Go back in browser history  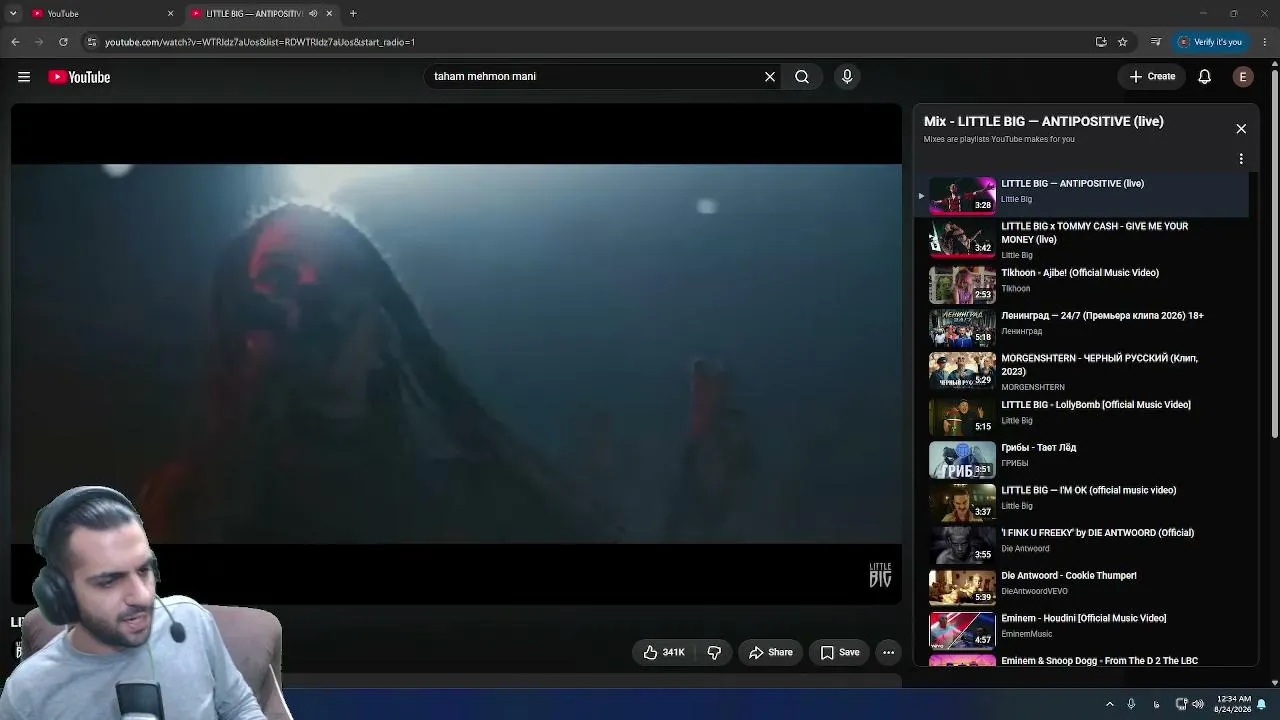pos(15,42)
